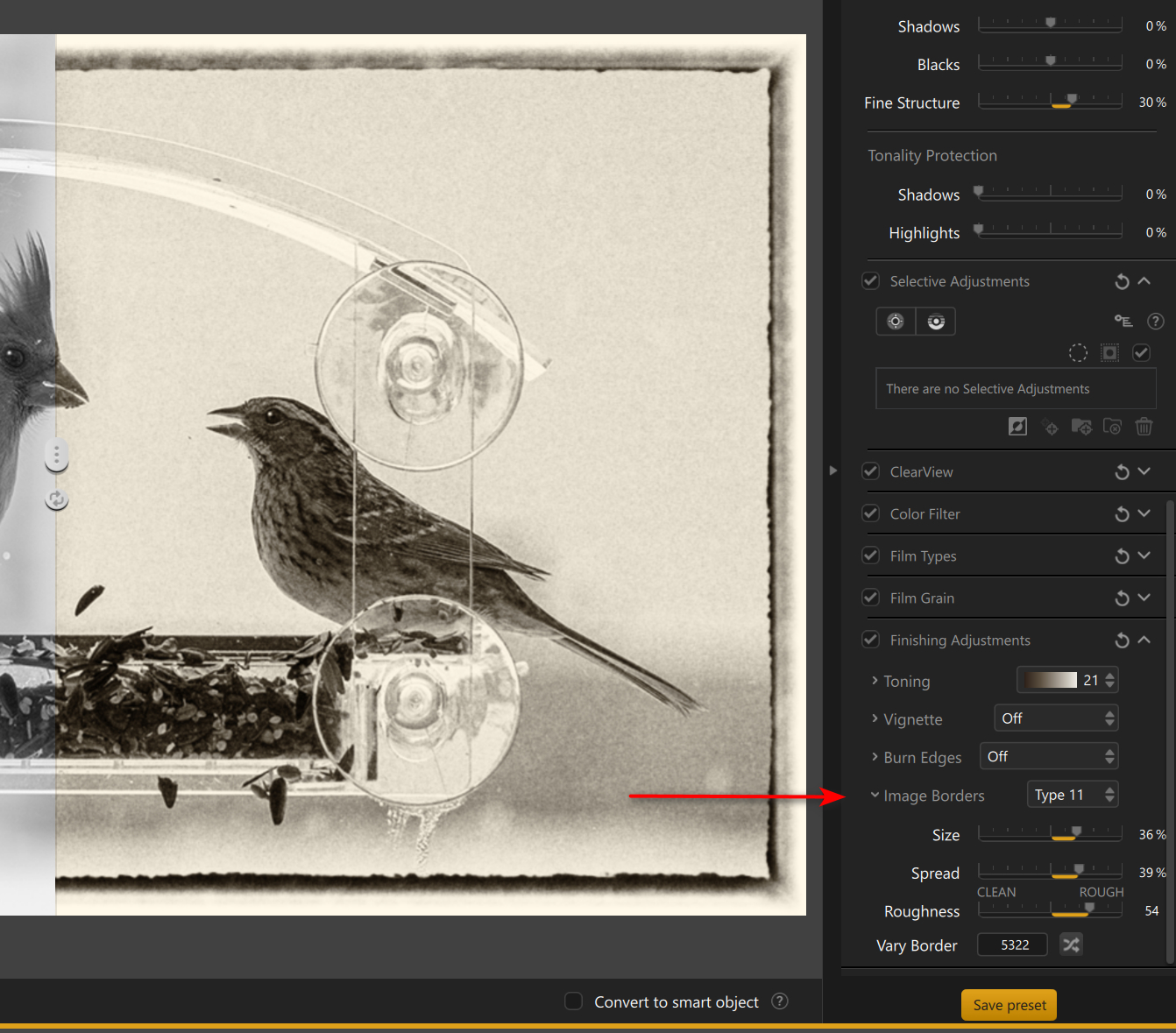This screenshot has height=1033, width=1176.
Task: Adjust Tonality Protection Highlights slider
Action: click(1050, 231)
